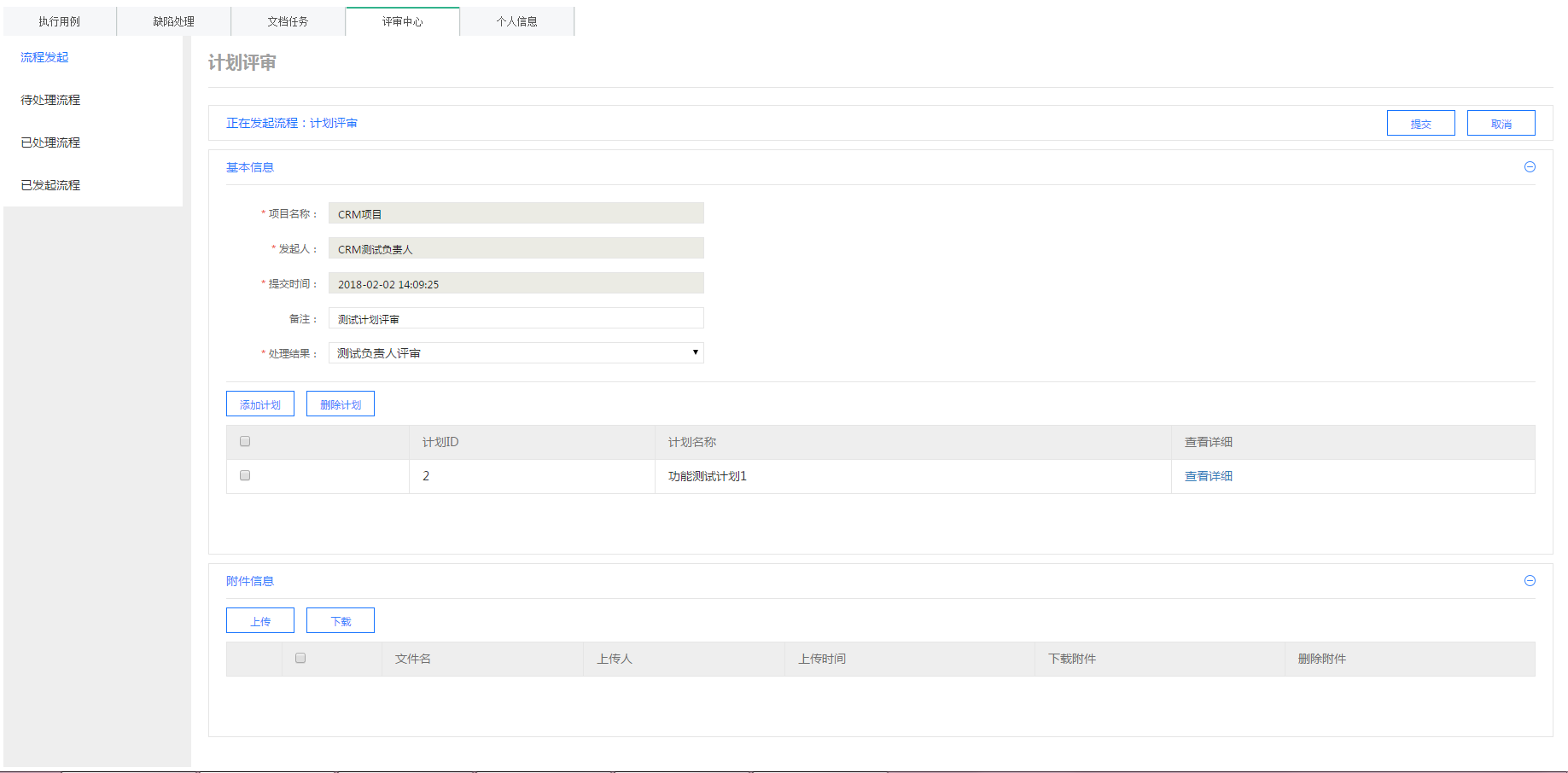This screenshot has width=1568, height=773.
Task: Open the 处理结果 dropdown
Action: point(516,353)
